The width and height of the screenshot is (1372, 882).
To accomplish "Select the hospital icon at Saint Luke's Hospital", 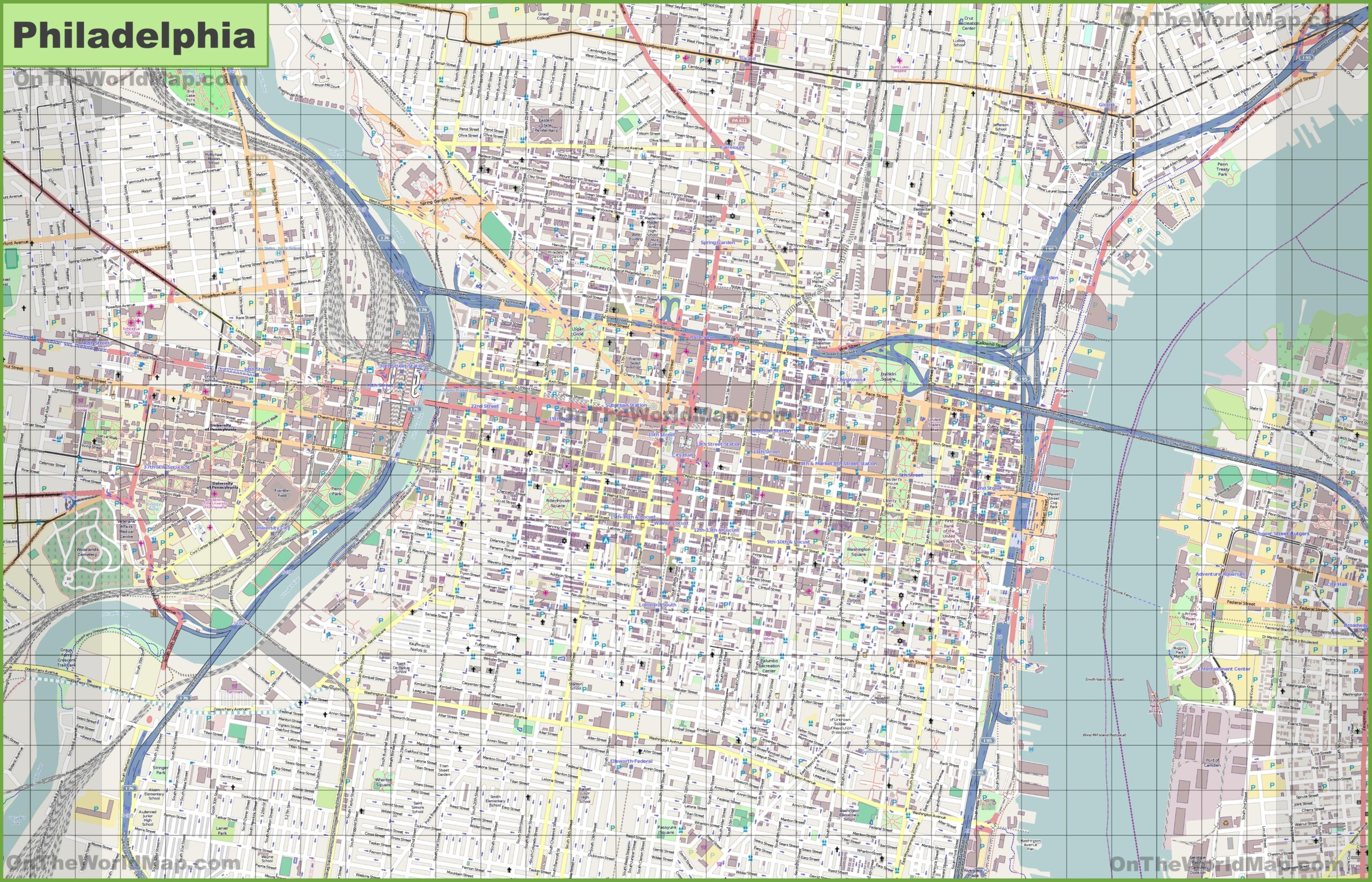I will (900, 61).
